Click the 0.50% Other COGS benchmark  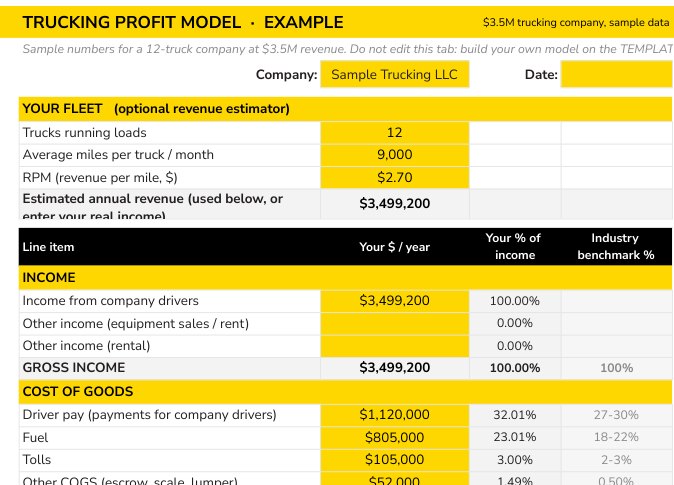(616, 479)
